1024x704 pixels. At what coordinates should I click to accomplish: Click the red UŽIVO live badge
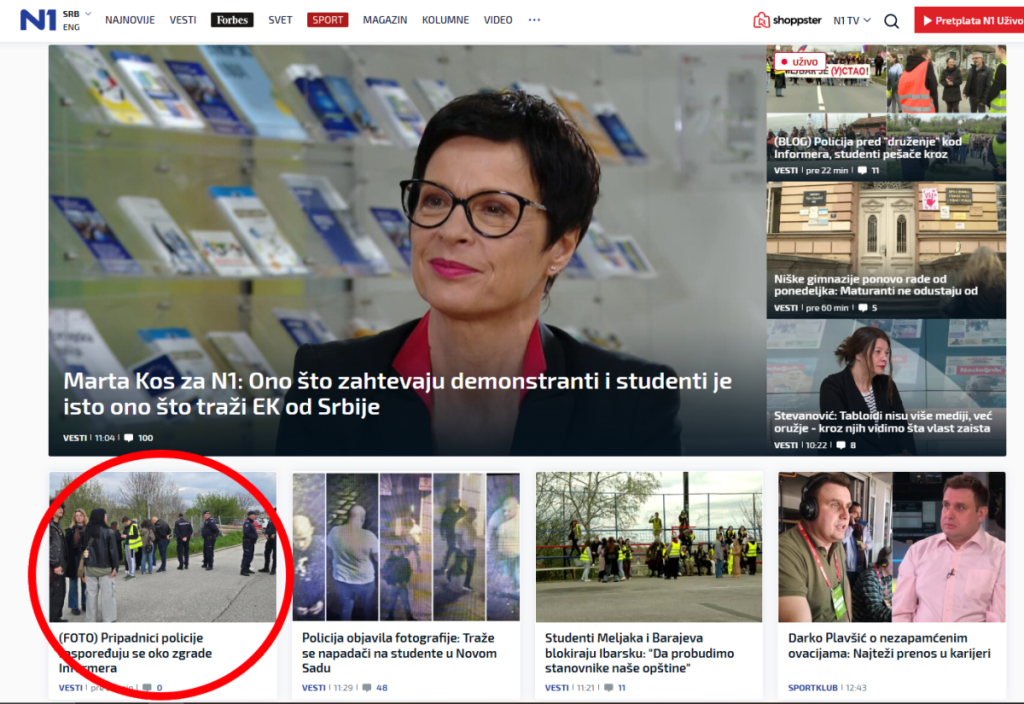tap(800, 62)
